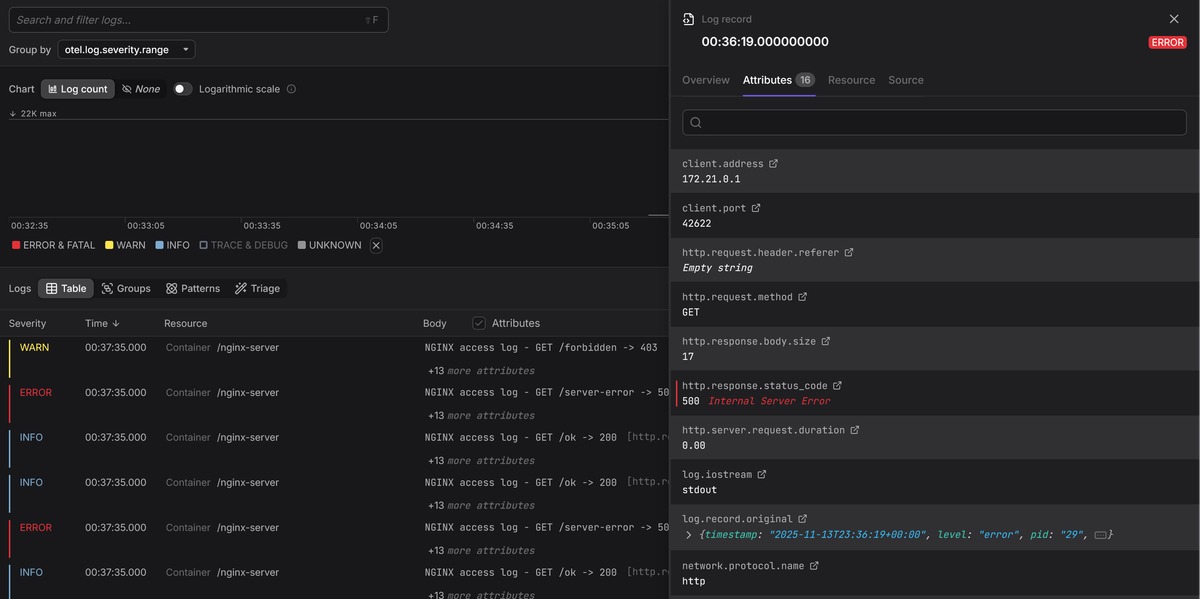
Task: Open link icon beside log.record.original
Action: 802,519
